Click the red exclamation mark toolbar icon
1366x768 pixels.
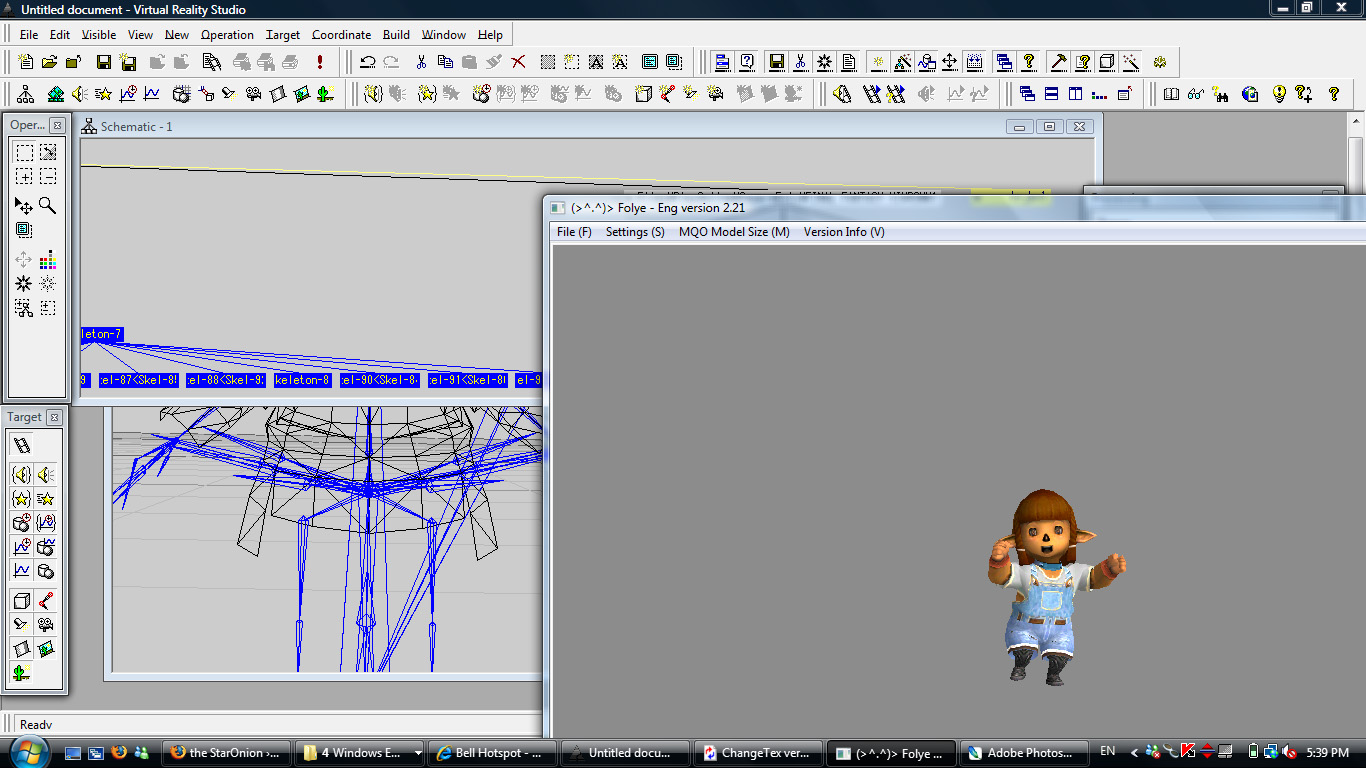320,62
